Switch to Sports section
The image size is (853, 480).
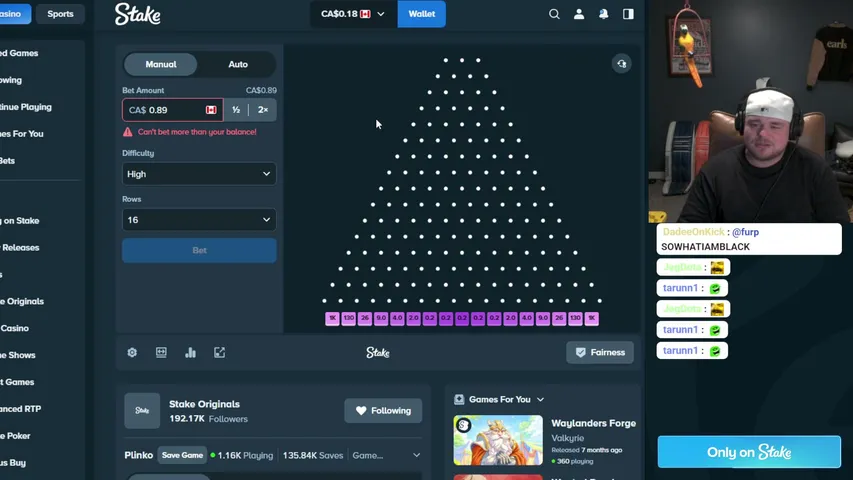(60, 14)
